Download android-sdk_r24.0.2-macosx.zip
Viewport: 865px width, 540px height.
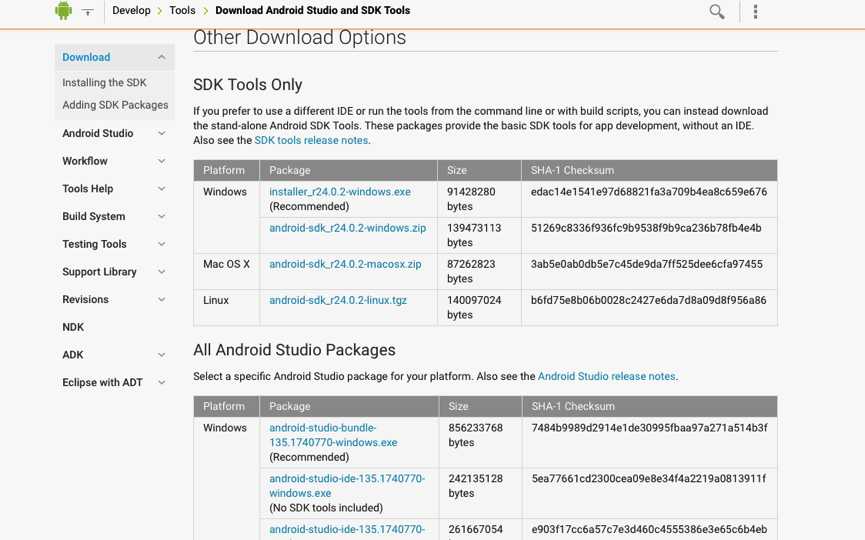click(345, 264)
